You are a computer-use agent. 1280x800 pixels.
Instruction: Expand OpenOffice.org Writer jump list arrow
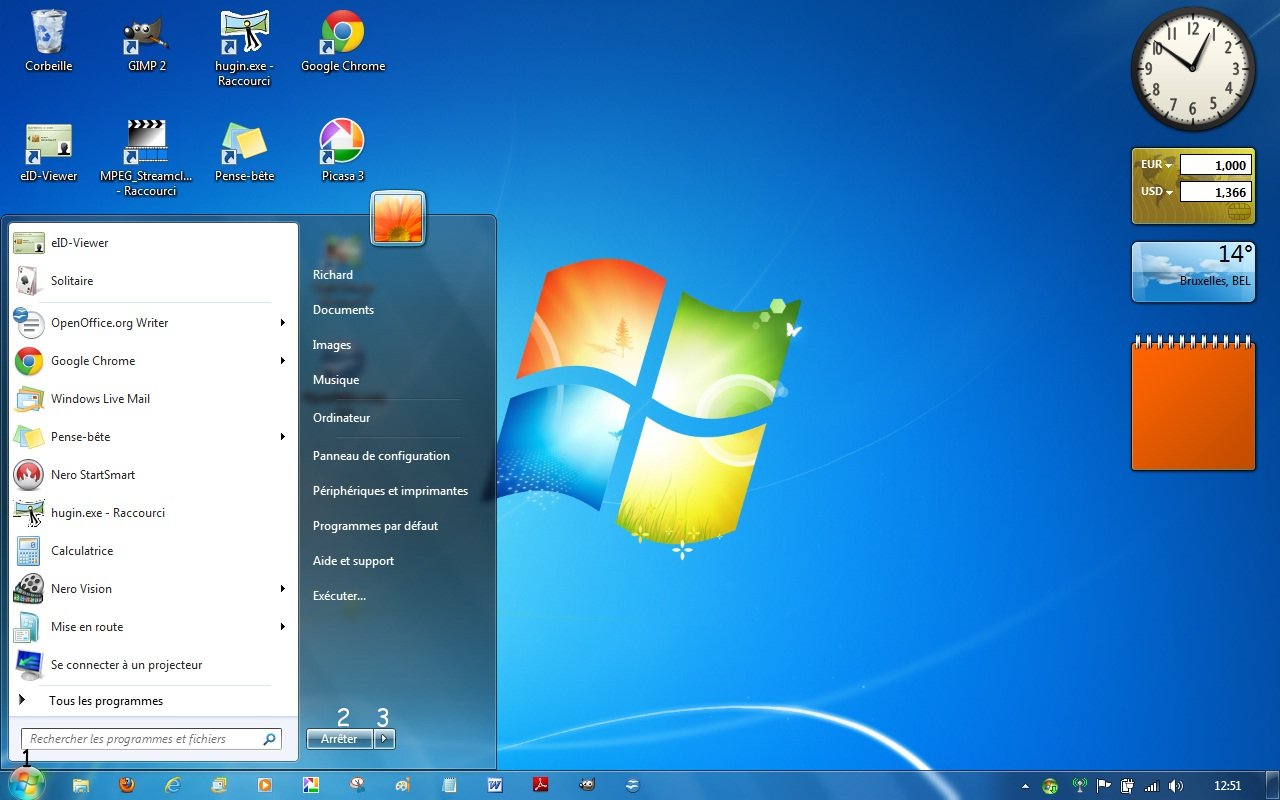tap(283, 323)
